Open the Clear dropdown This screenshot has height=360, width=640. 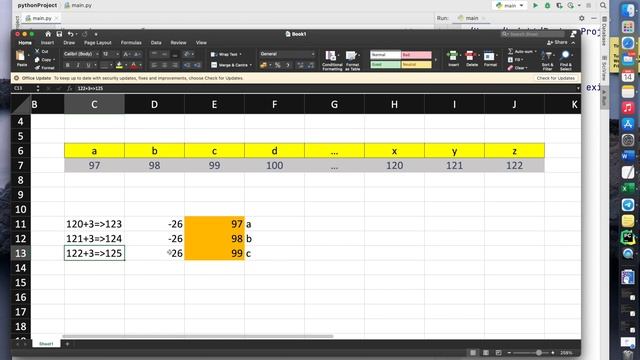pyautogui.click(x=527, y=68)
